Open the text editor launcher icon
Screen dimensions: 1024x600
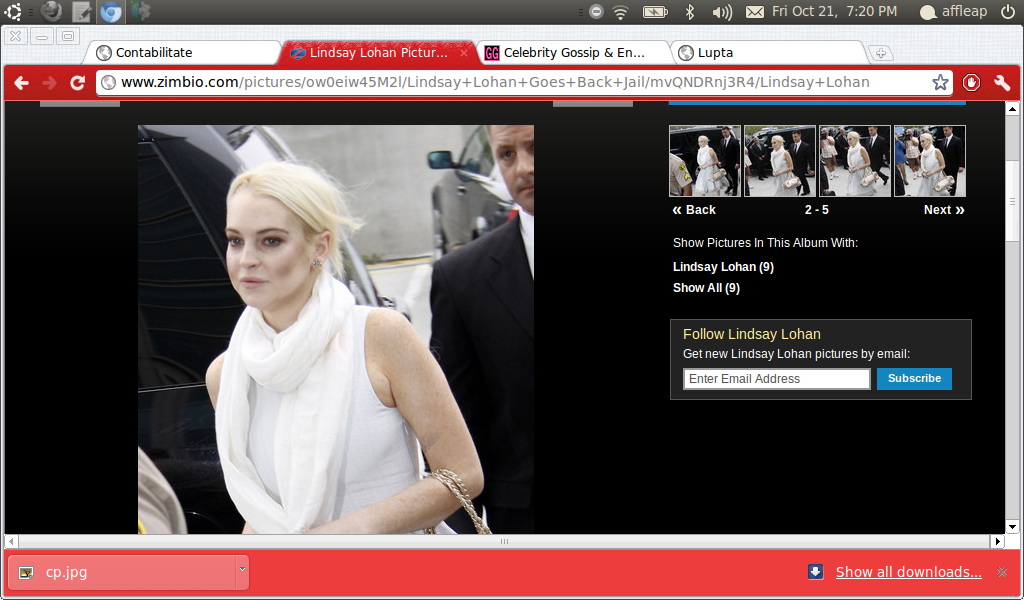tap(82, 11)
